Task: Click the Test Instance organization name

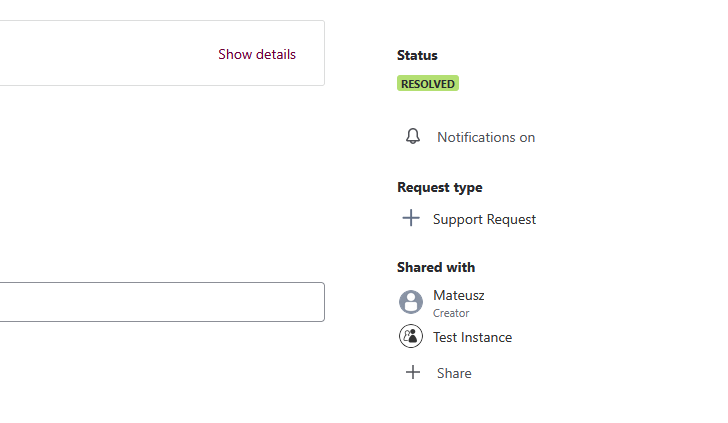Action: click(472, 337)
